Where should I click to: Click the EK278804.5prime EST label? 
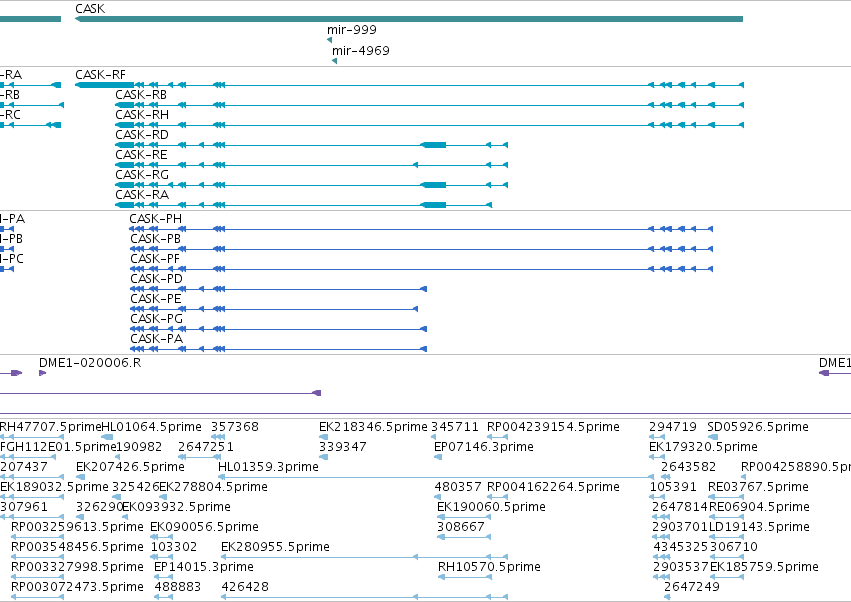tap(213, 487)
